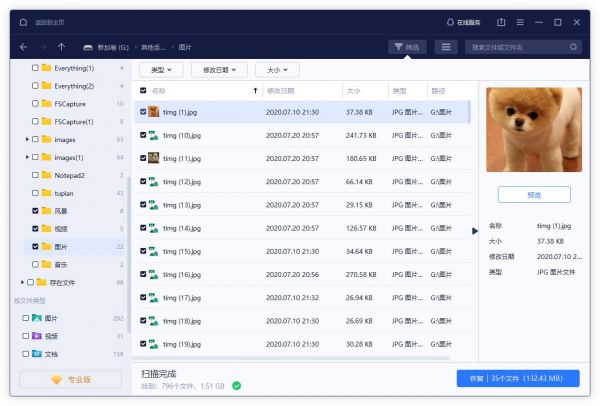The height and width of the screenshot is (406, 600).
Task: Expand the images folder tree node
Action: pos(27,140)
